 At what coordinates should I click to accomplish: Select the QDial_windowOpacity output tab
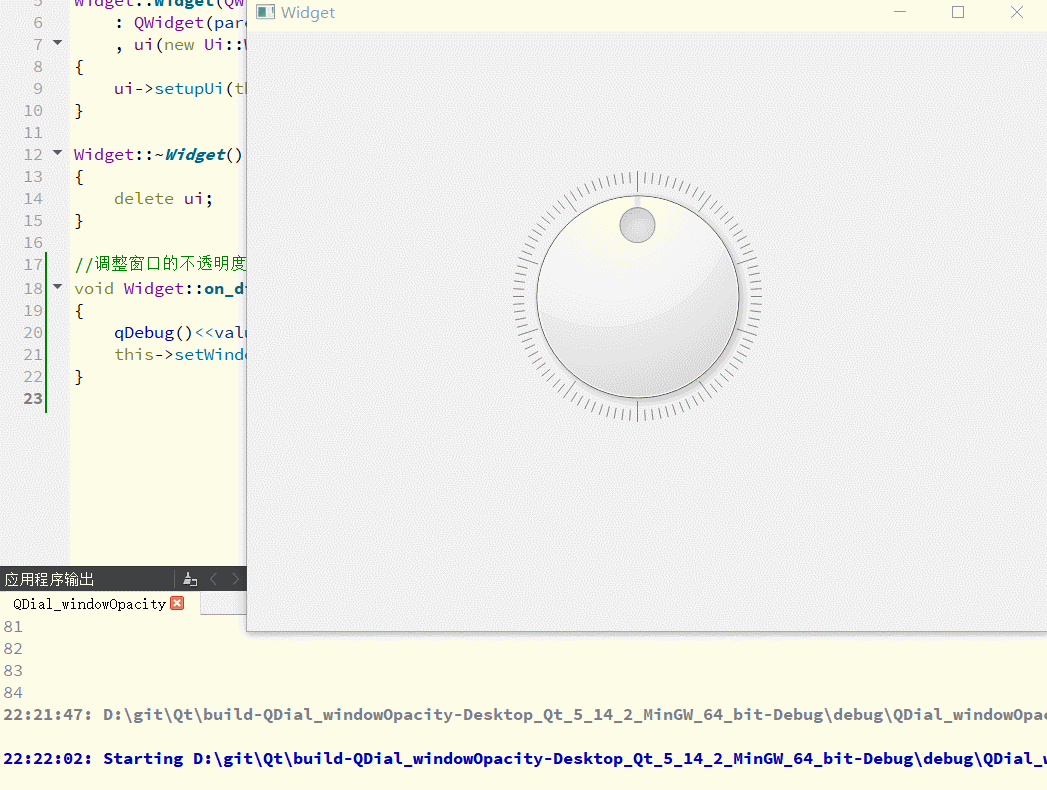89,604
